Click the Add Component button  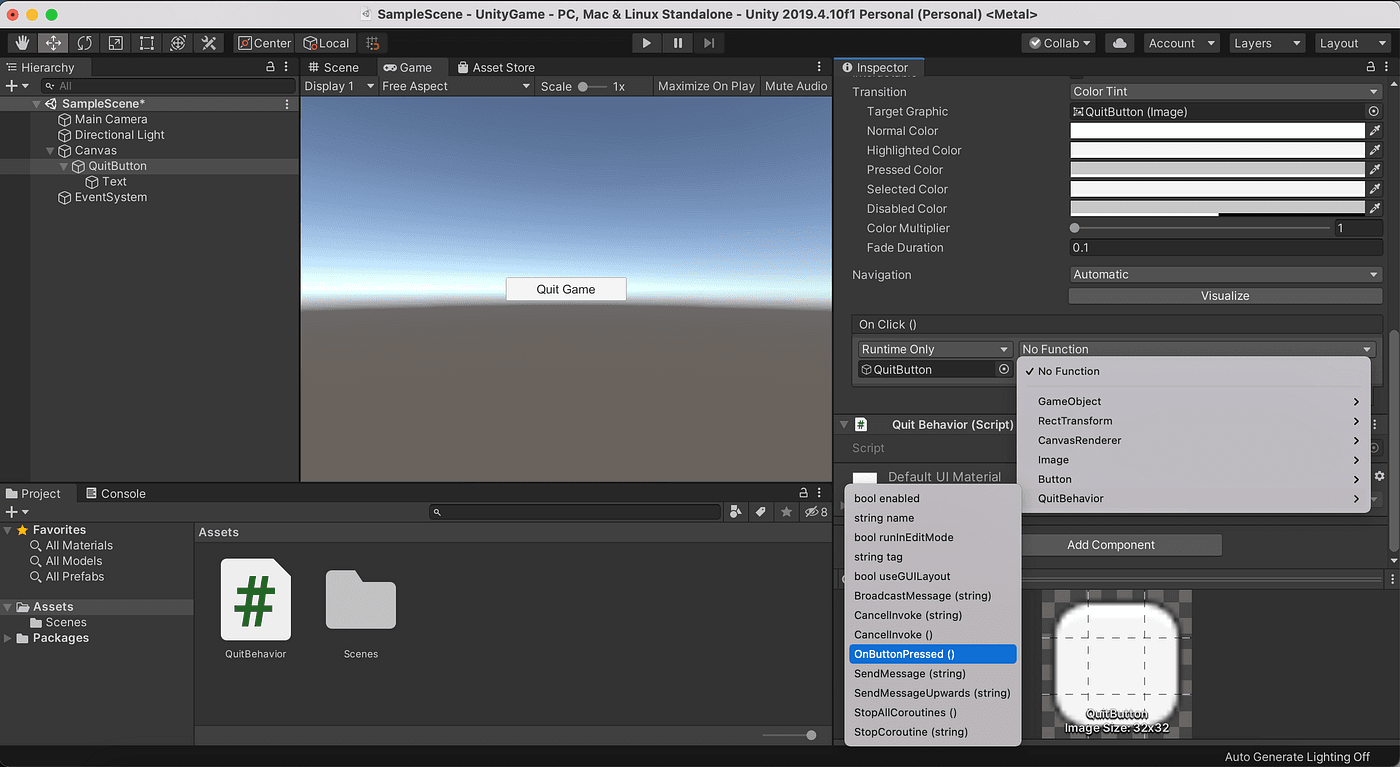(1110, 545)
